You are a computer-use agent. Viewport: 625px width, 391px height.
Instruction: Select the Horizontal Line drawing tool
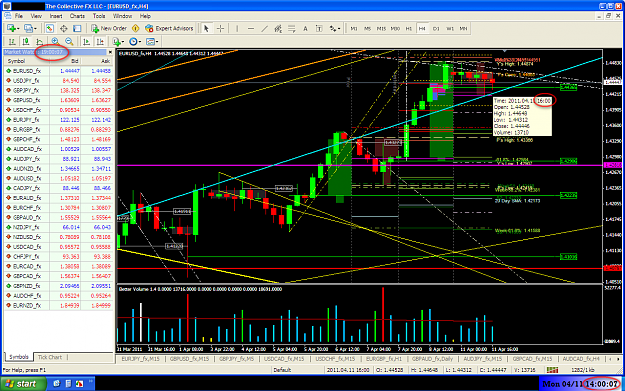point(251,28)
